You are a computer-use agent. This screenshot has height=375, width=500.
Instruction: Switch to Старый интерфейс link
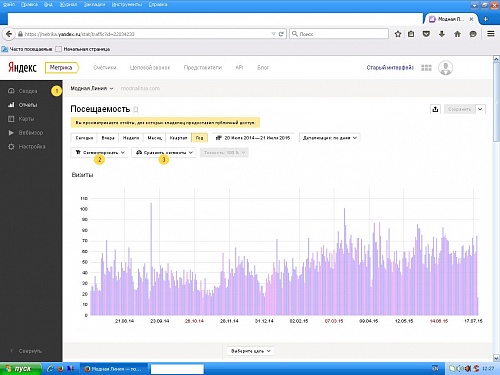[390, 67]
